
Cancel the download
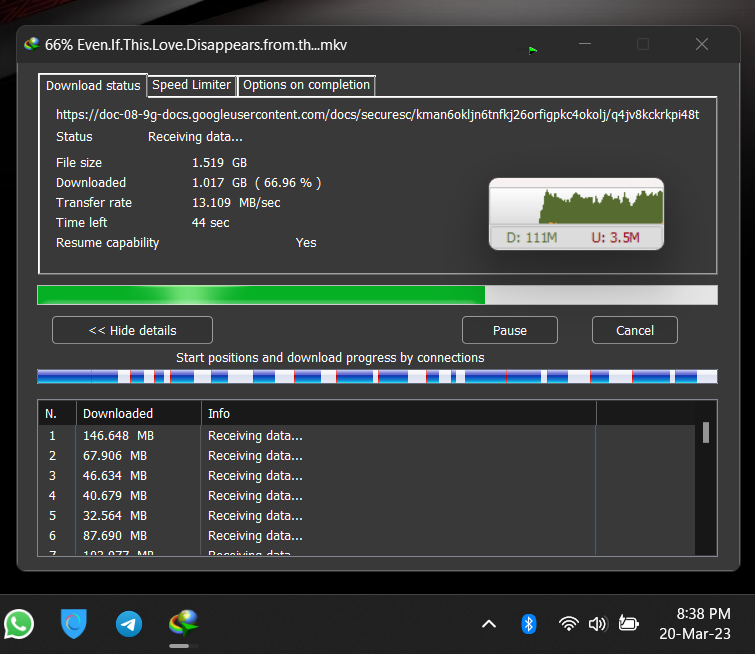click(x=635, y=330)
